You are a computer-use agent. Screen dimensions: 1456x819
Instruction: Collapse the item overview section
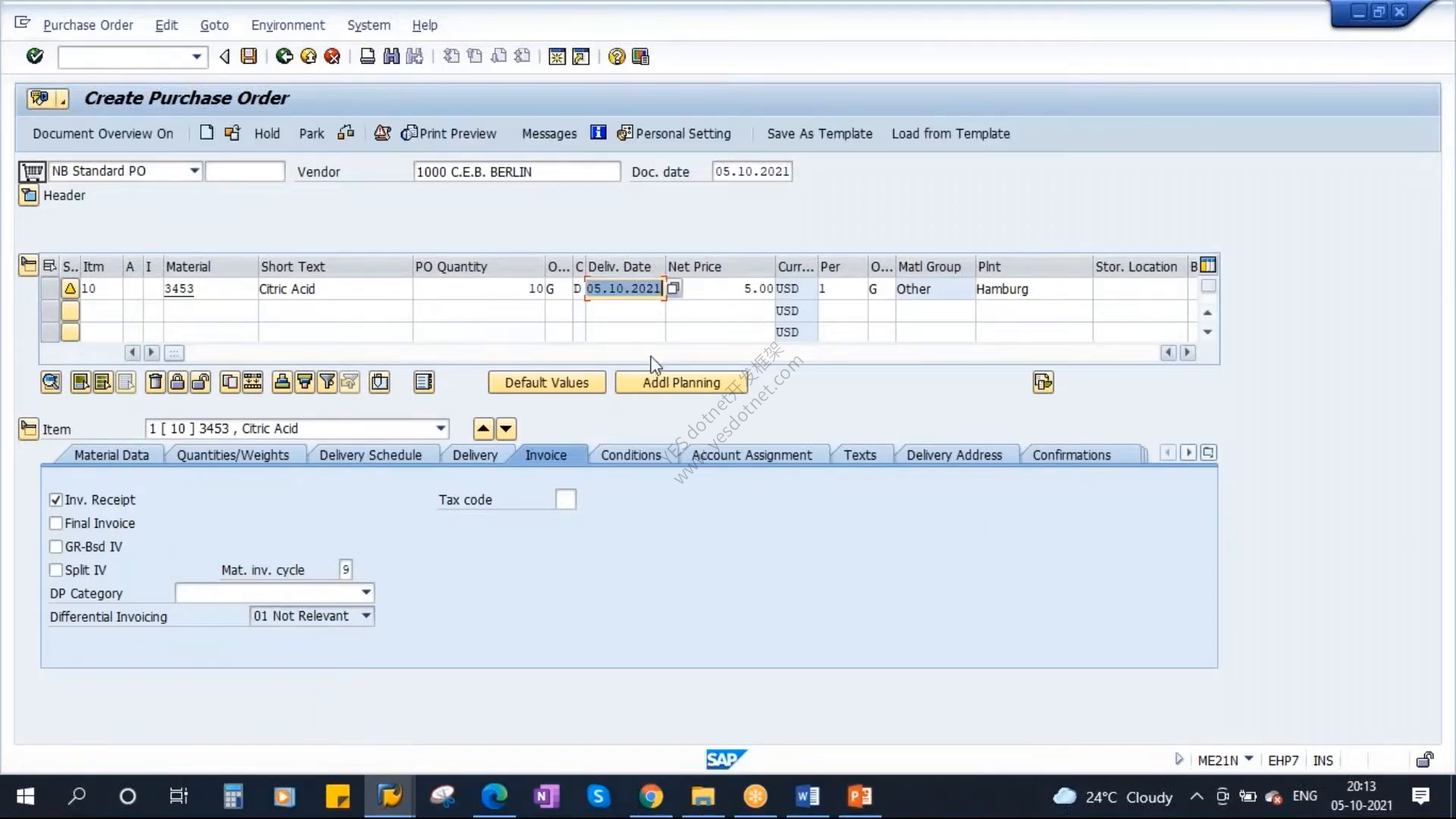click(28, 265)
